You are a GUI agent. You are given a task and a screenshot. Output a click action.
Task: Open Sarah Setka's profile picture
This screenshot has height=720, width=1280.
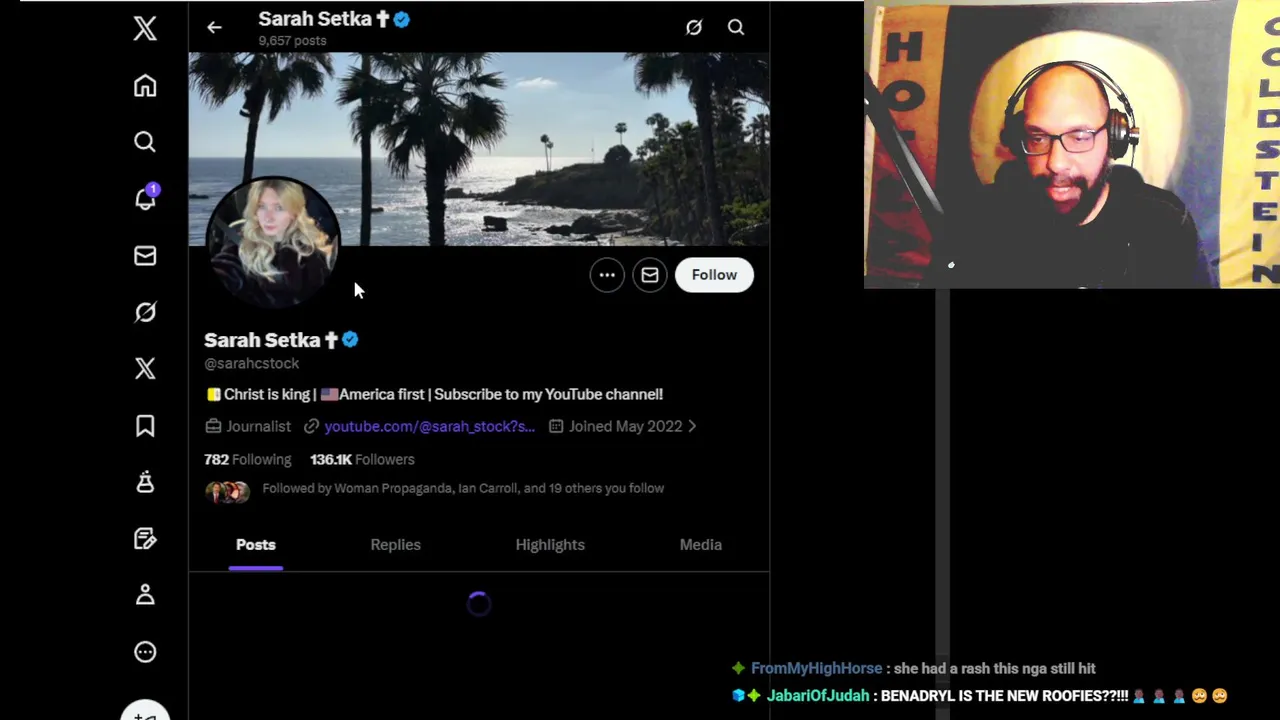[272, 241]
